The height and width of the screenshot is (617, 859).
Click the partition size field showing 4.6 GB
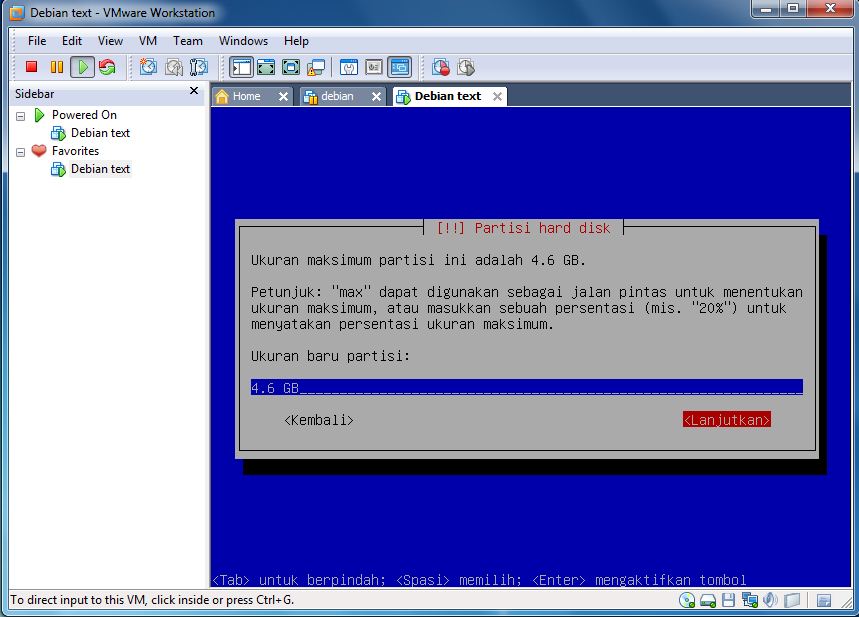coord(526,387)
